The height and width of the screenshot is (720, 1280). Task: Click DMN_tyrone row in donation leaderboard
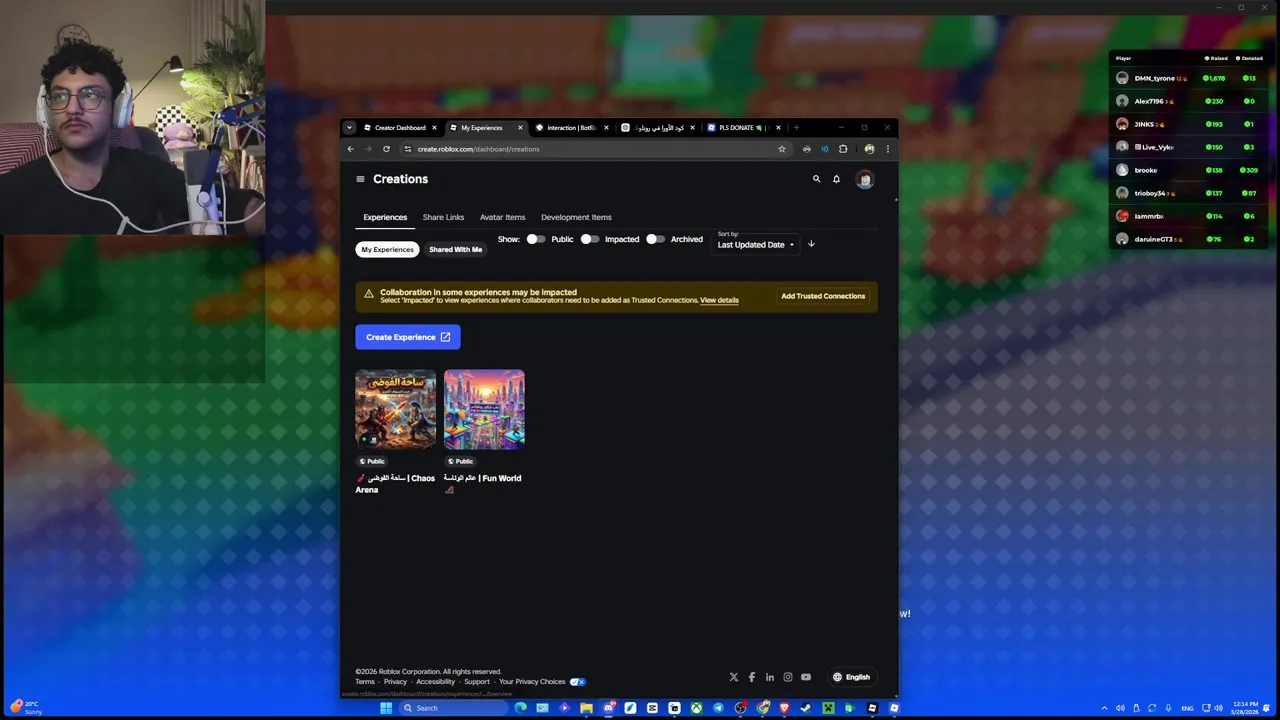point(1189,78)
